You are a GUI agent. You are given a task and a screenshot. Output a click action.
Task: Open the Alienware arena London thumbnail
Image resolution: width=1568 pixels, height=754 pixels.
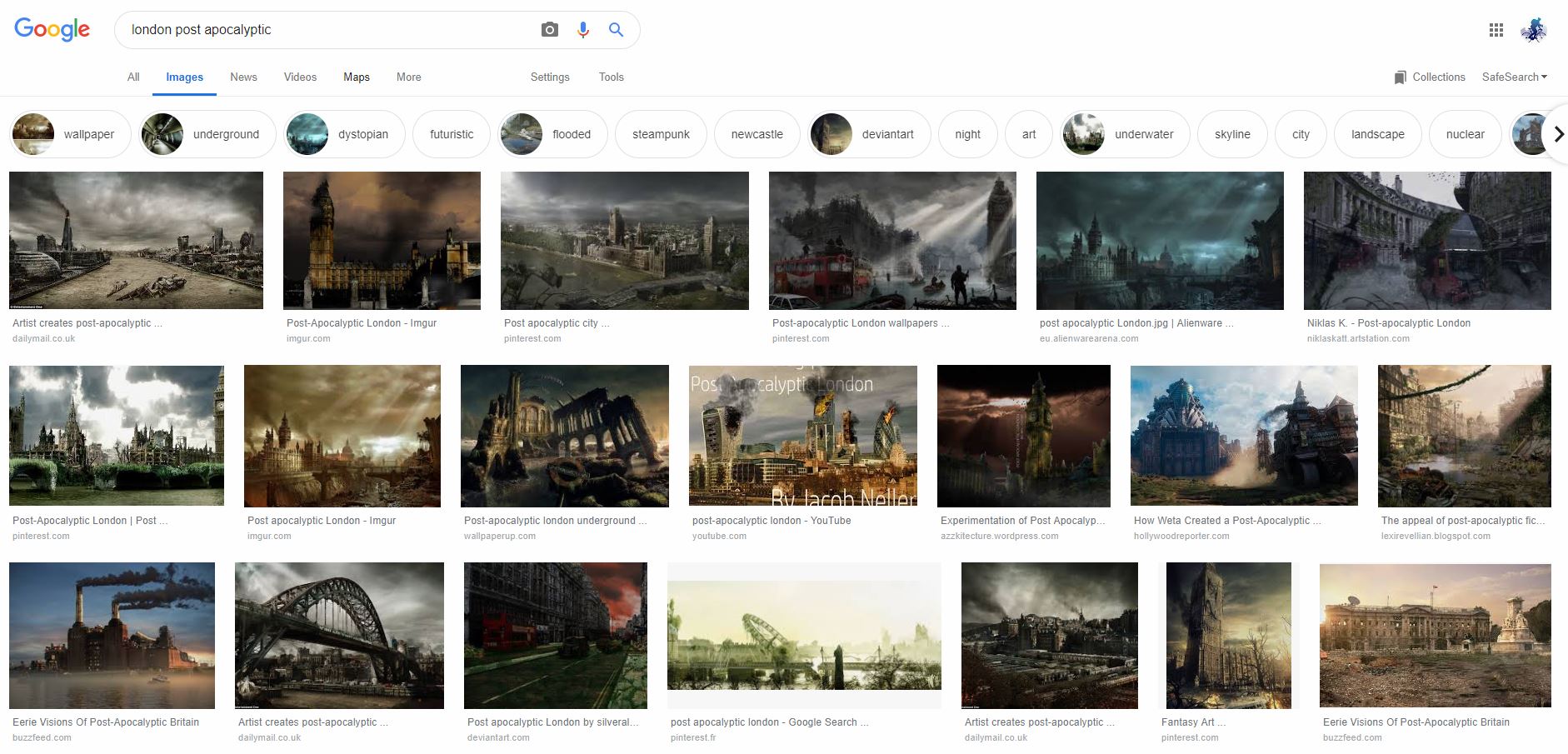(x=1160, y=240)
